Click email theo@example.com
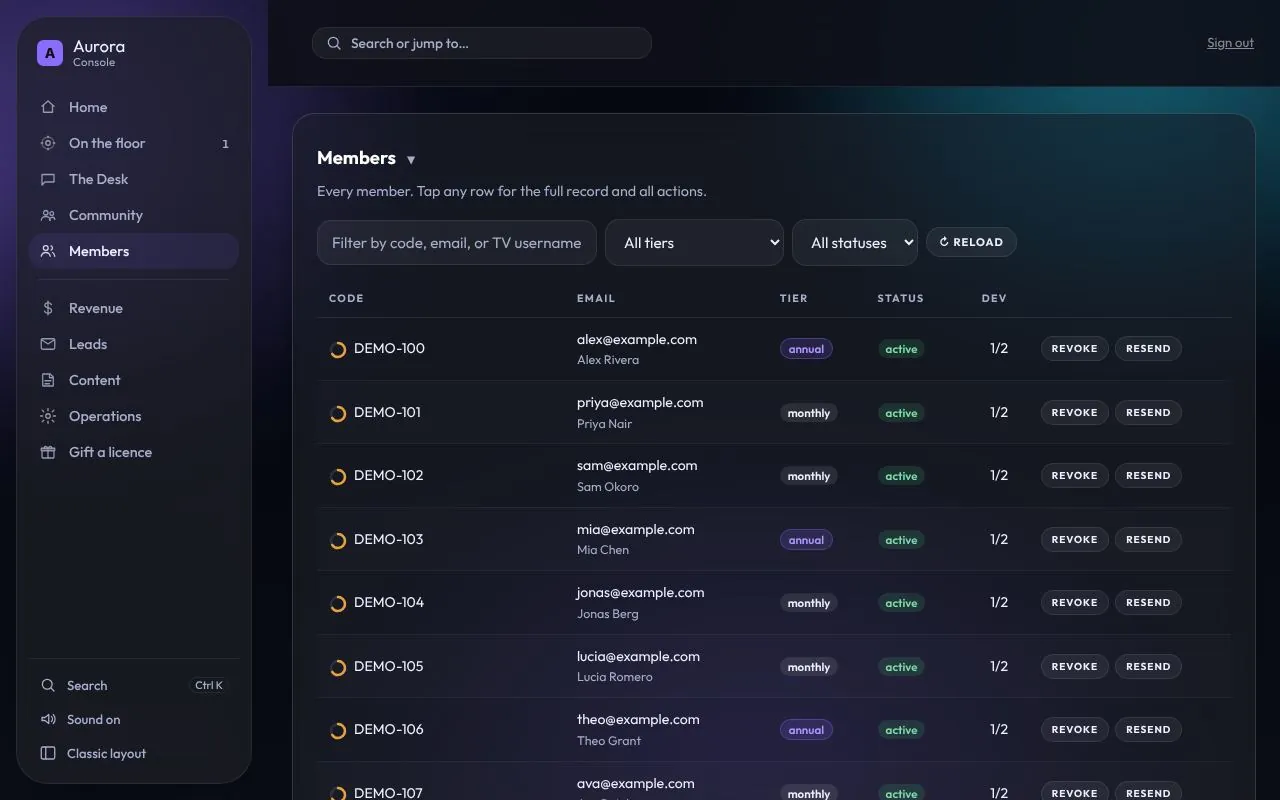This screenshot has width=1280, height=800. click(x=638, y=720)
